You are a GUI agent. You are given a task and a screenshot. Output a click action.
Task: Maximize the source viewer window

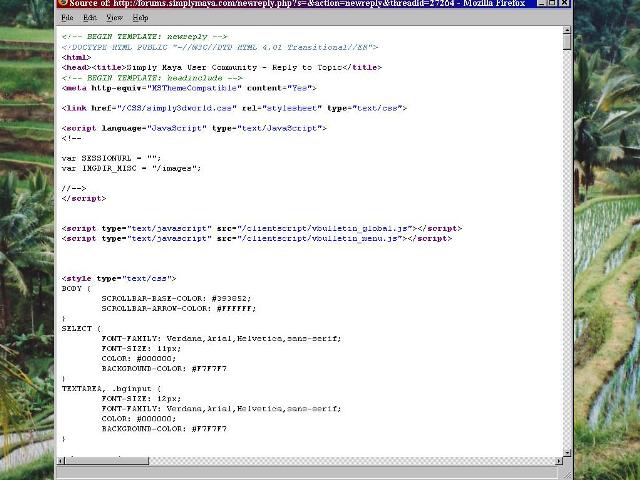552,3
